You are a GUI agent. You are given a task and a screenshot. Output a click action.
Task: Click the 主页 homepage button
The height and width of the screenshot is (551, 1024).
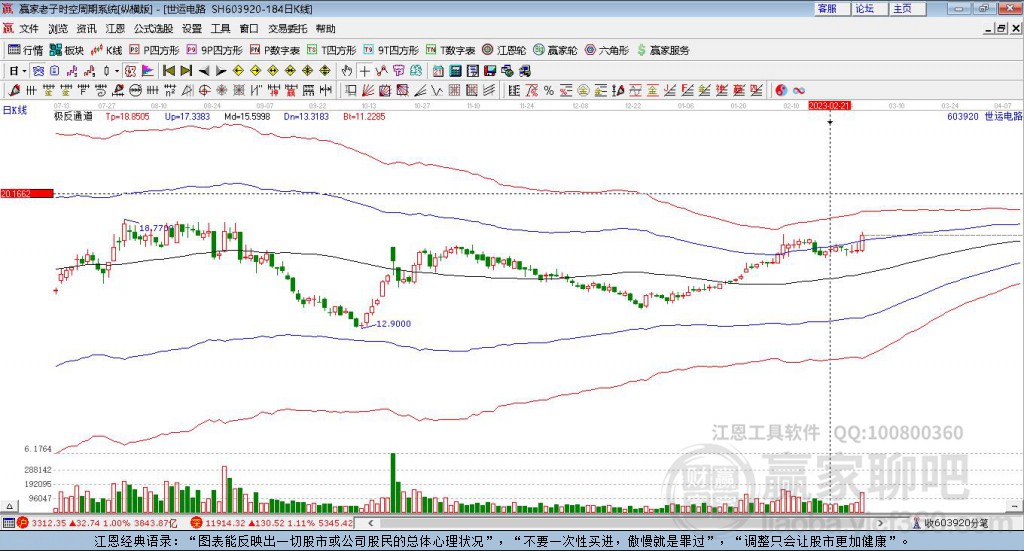pos(907,8)
